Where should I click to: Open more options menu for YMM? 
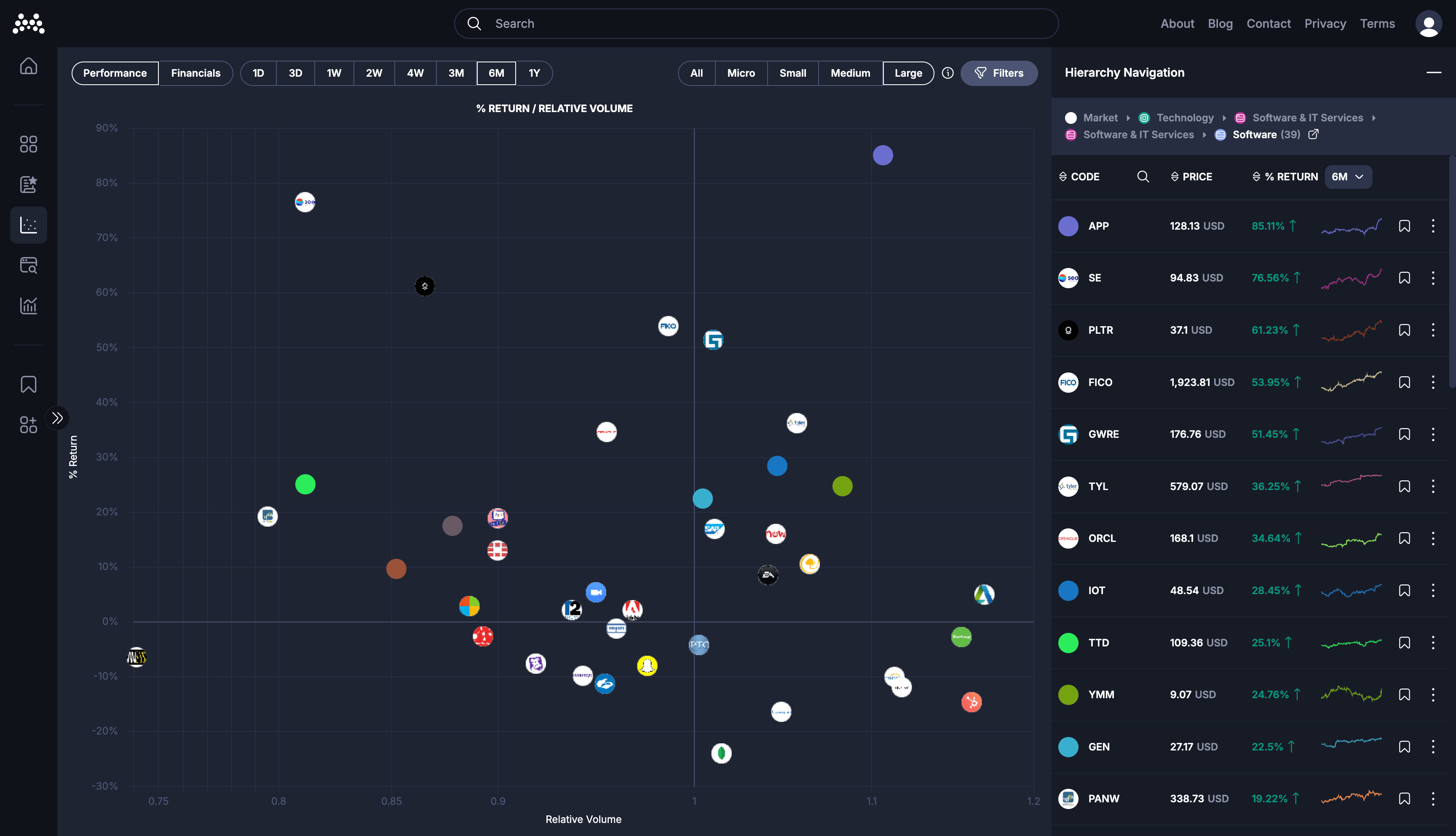pyautogui.click(x=1432, y=695)
